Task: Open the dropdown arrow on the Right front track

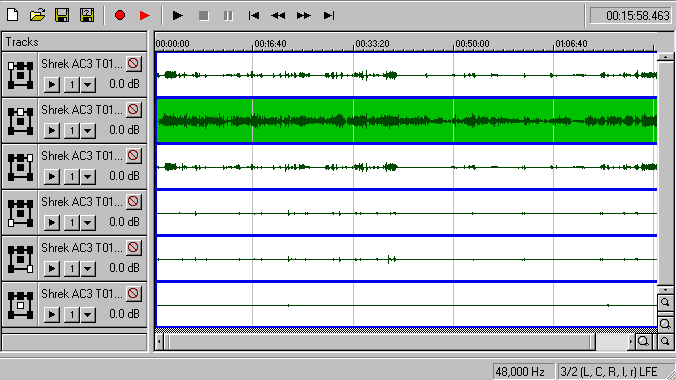Action: (88, 176)
